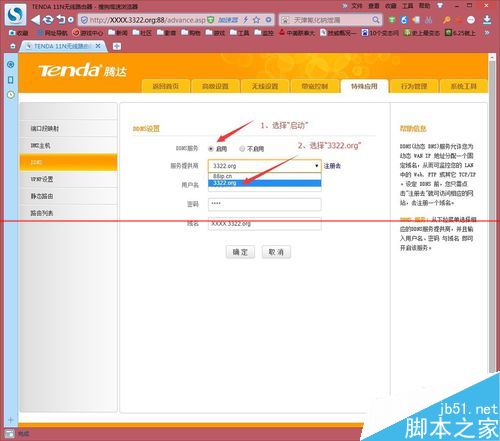Open the dropdown arrow beside the undo icon
The height and width of the screenshot is (441, 500).
70,20
